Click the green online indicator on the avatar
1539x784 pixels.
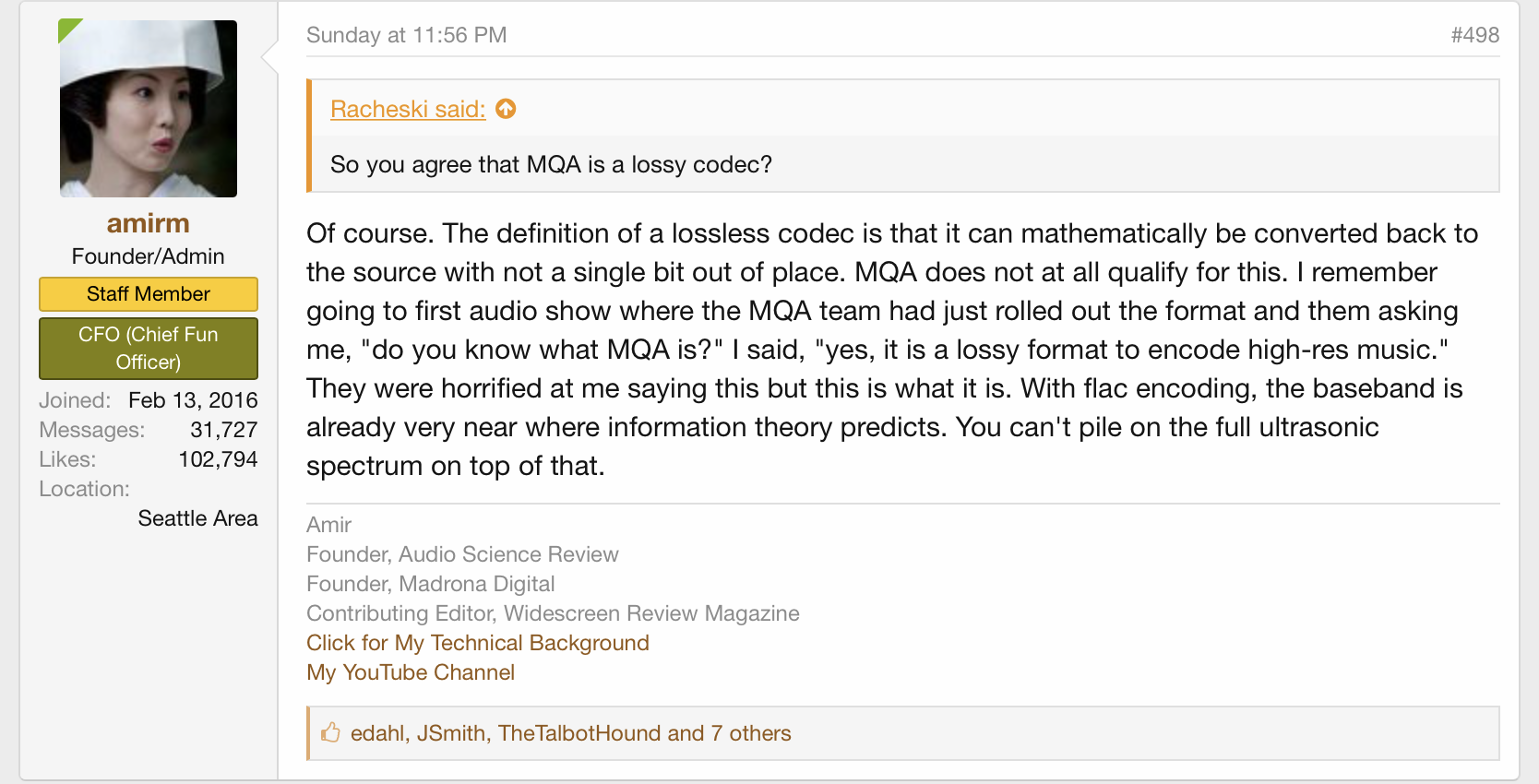point(67,29)
